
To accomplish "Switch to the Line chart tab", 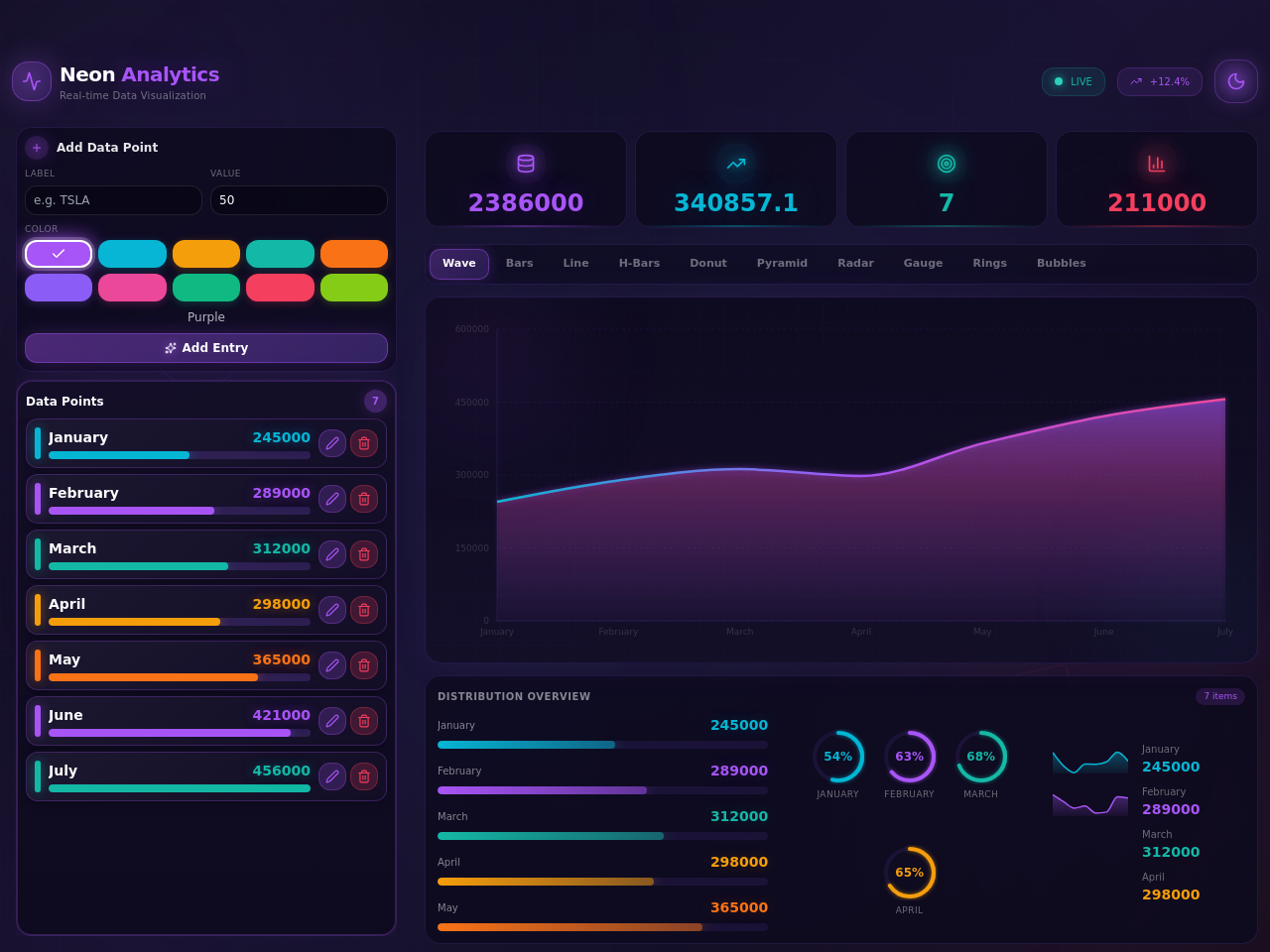I will (x=576, y=264).
